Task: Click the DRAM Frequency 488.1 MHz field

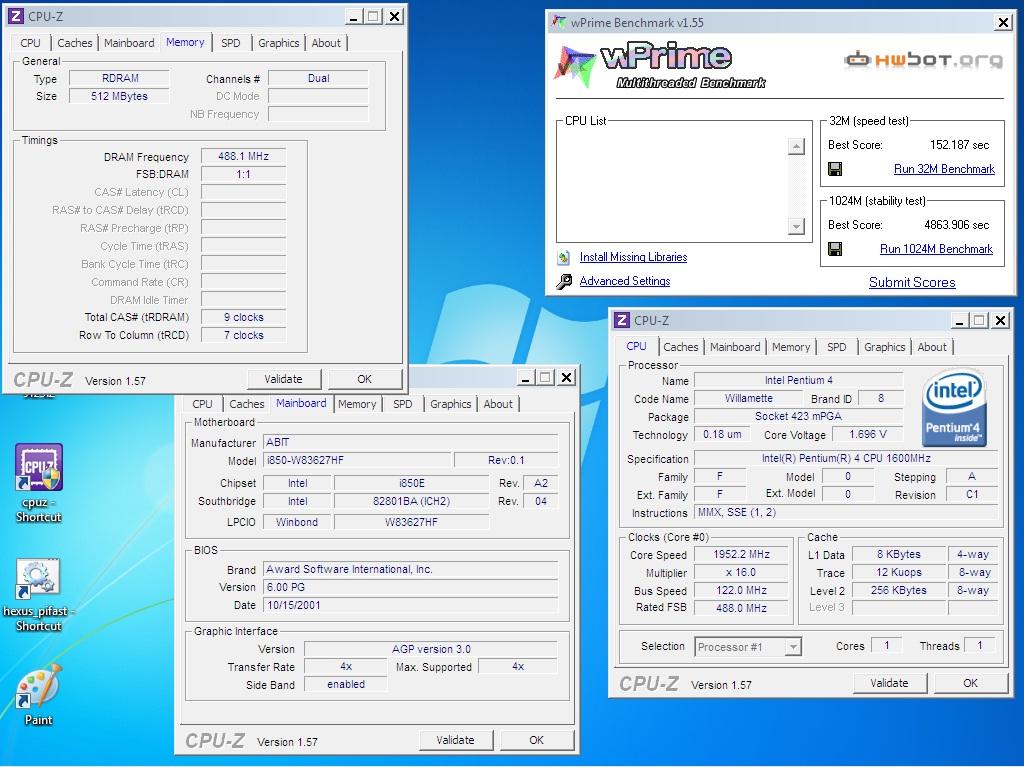Action: click(x=244, y=157)
